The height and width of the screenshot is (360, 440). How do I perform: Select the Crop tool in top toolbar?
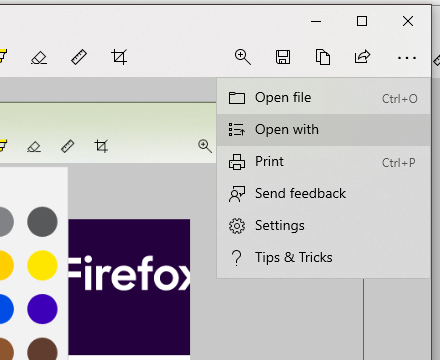119,57
